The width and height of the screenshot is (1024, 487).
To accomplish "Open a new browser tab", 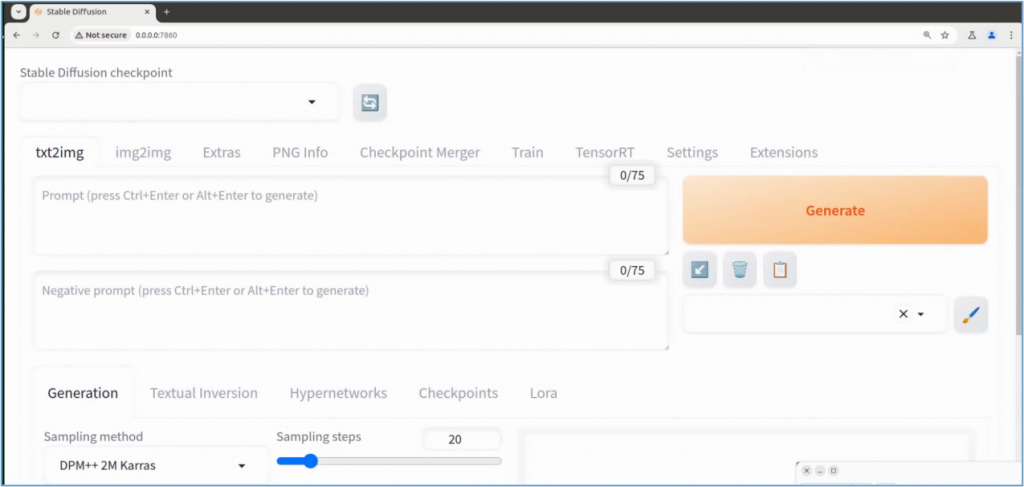I will click(x=167, y=12).
